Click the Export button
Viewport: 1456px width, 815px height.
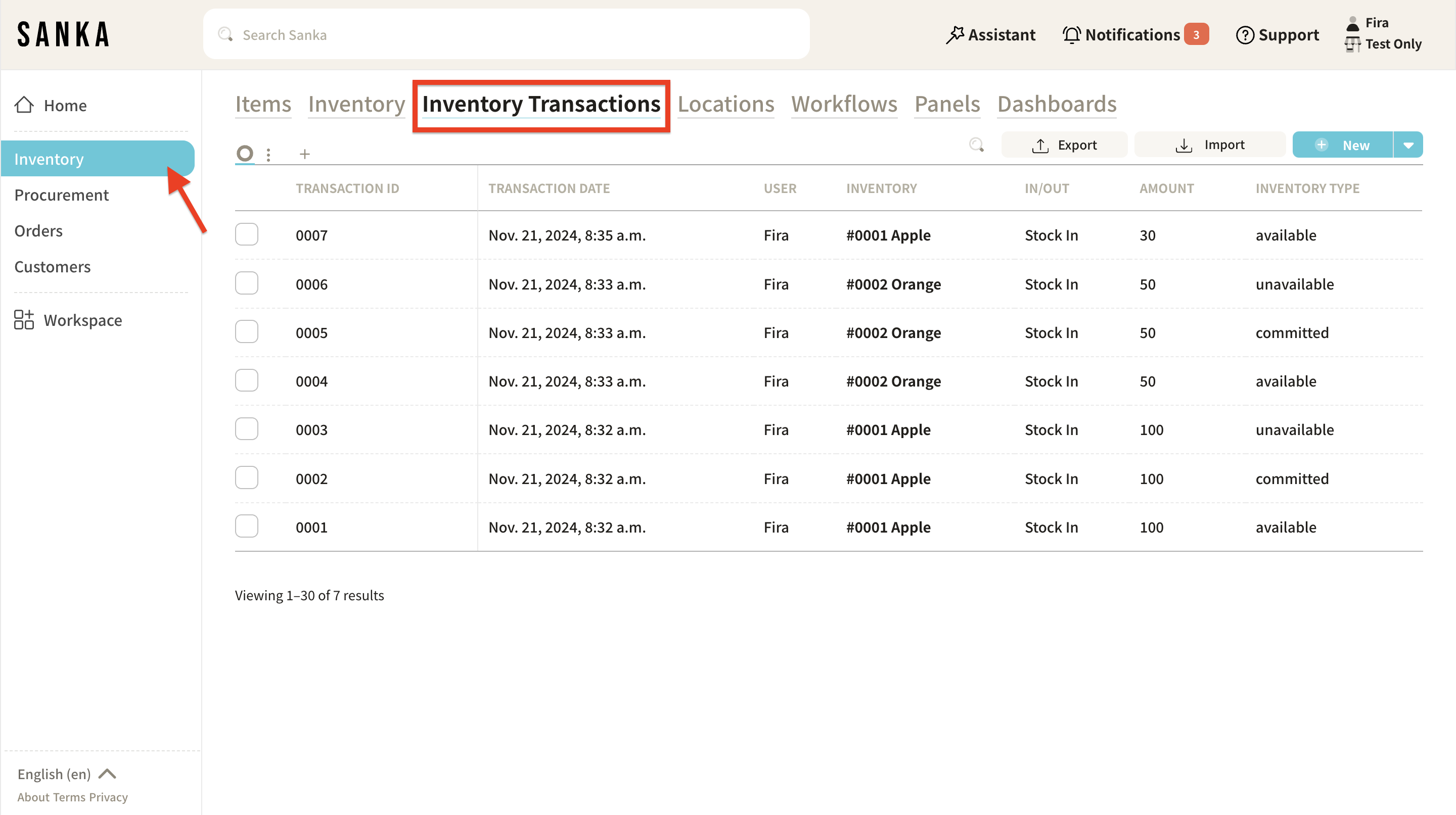[x=1064, y=145]
